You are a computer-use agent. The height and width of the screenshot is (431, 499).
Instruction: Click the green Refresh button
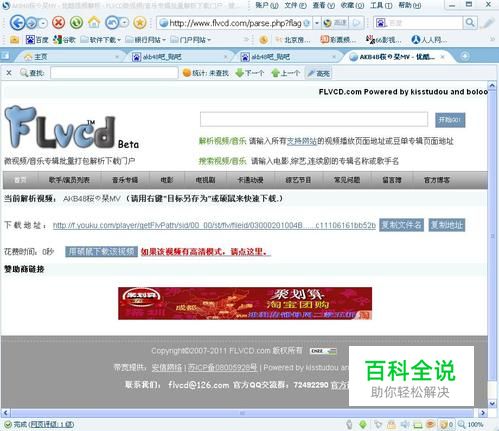(x=76, y=23)
